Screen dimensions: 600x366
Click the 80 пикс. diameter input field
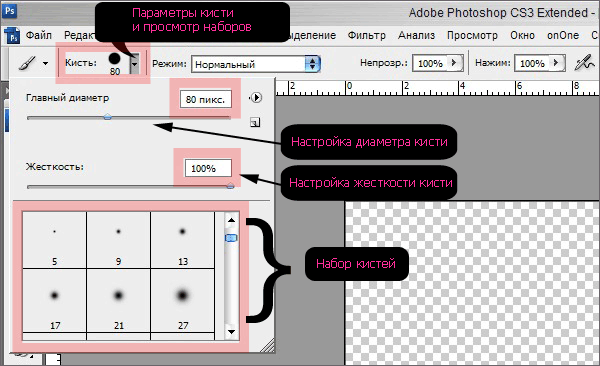click(x=206, y=99)
